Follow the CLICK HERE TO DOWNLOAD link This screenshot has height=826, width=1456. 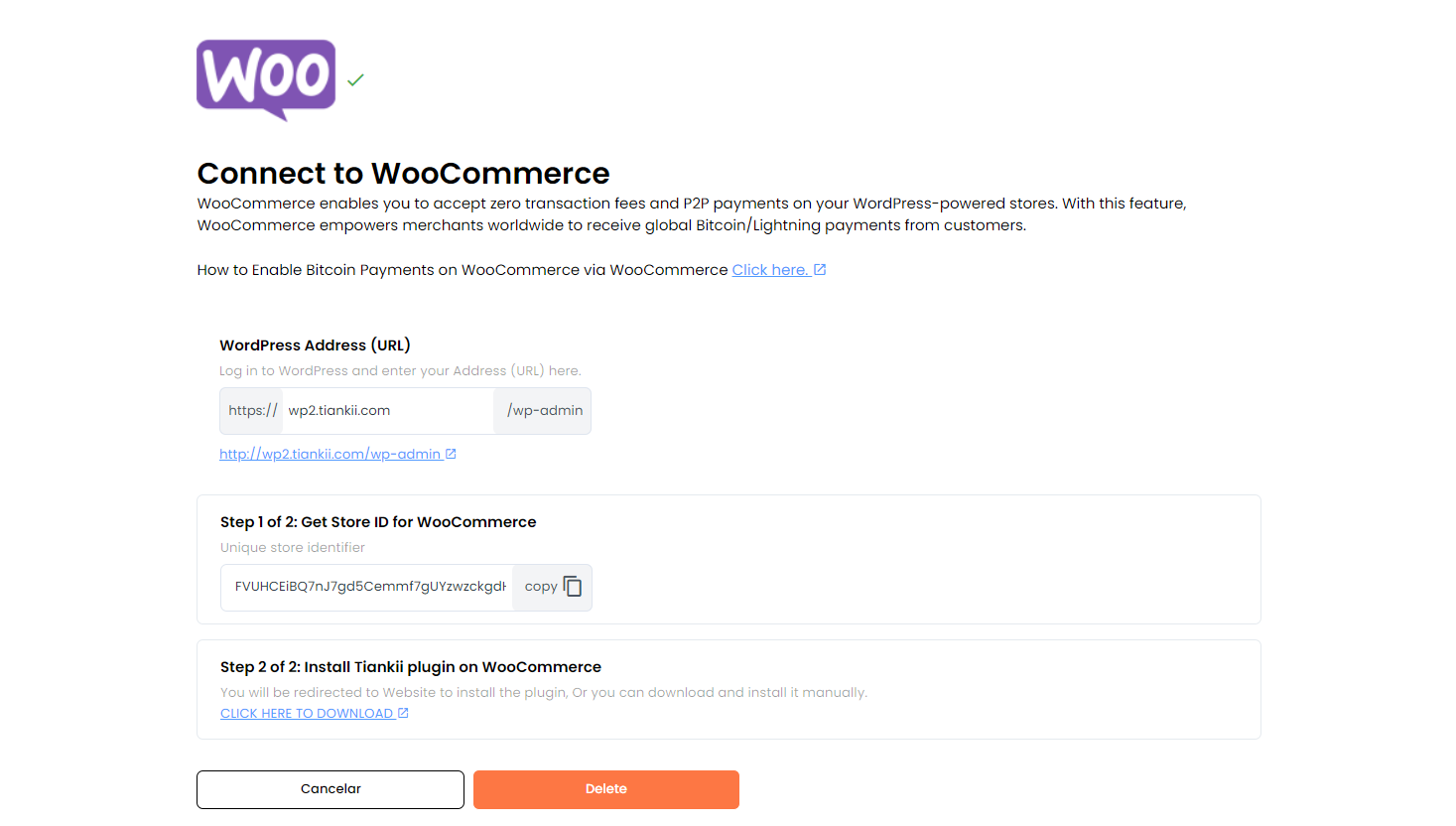coord(306,714)
